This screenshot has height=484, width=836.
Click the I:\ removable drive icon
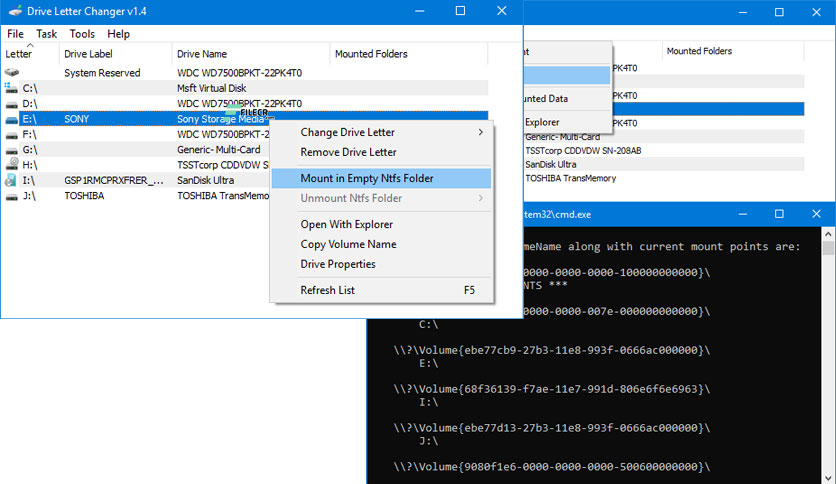coord(11,180)
